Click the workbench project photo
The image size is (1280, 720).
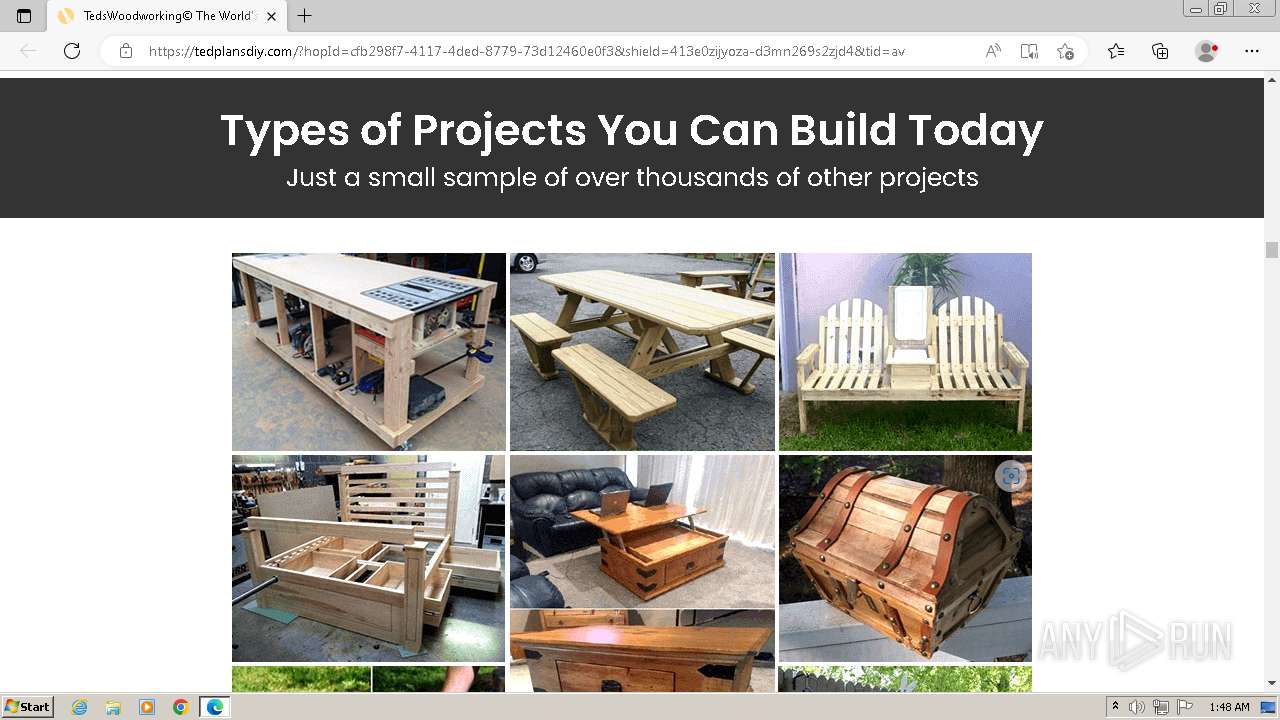(x=369, y=352)
